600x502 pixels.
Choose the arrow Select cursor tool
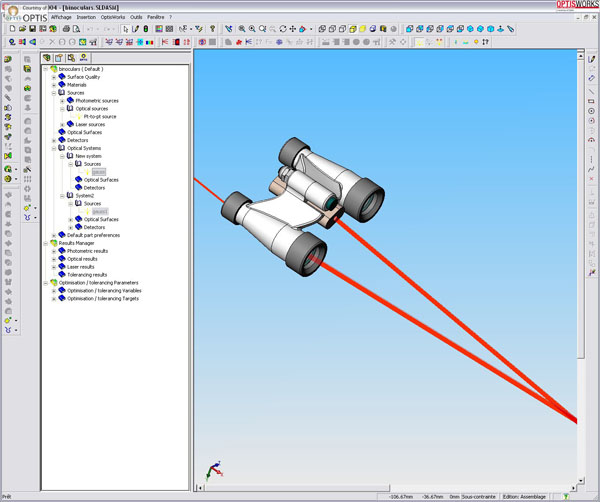coord(126,29)
